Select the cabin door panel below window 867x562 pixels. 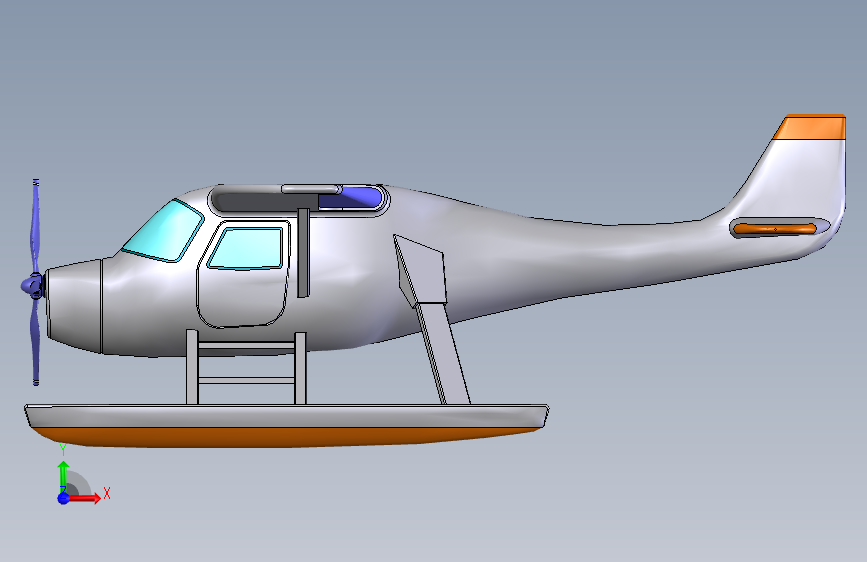(x=243, y=297)
